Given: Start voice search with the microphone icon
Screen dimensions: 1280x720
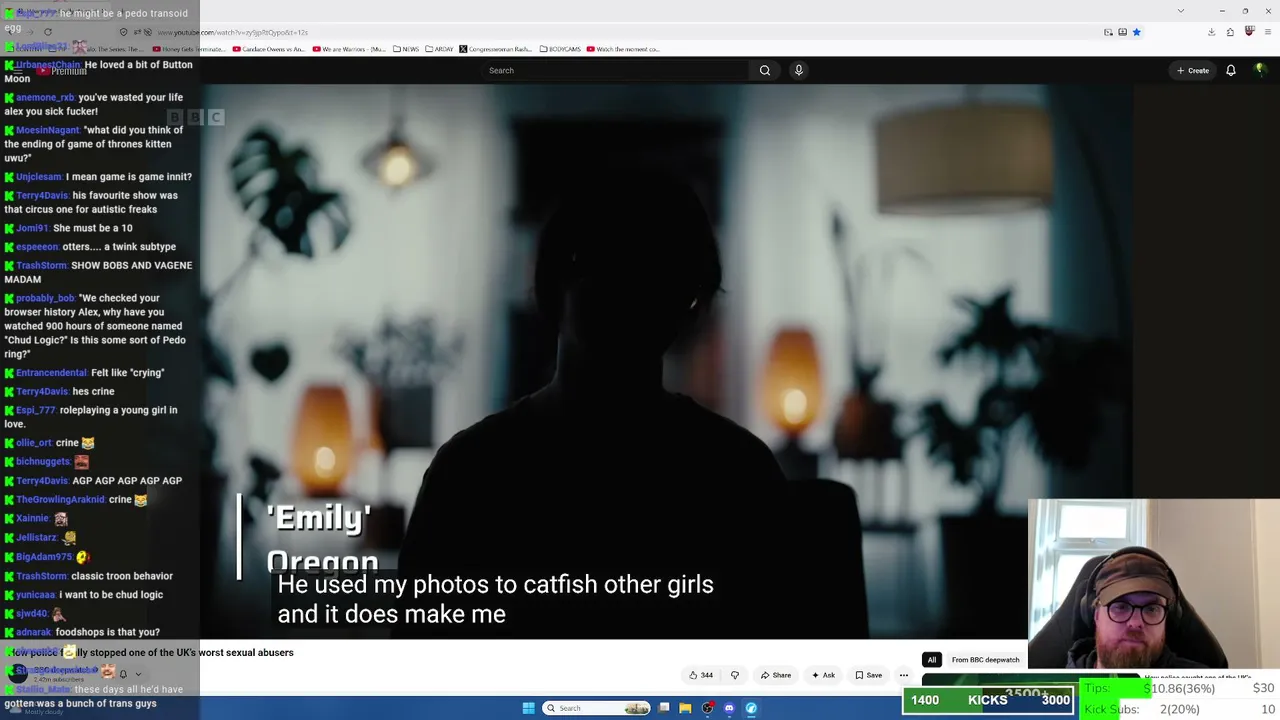Looking at the screenshot, I should [x=798, y=70].
